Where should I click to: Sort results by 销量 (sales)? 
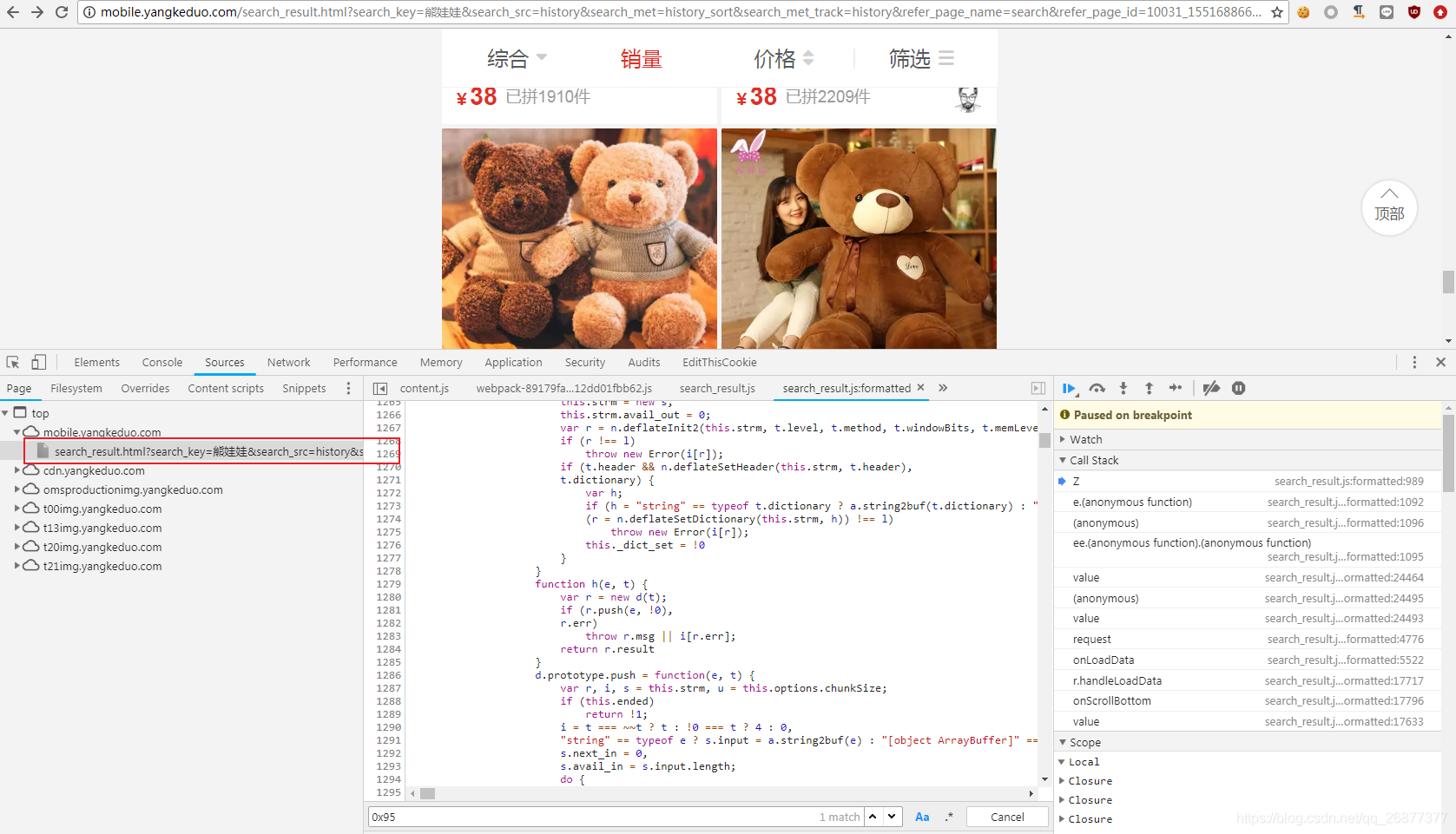click(x=642, y=59)
